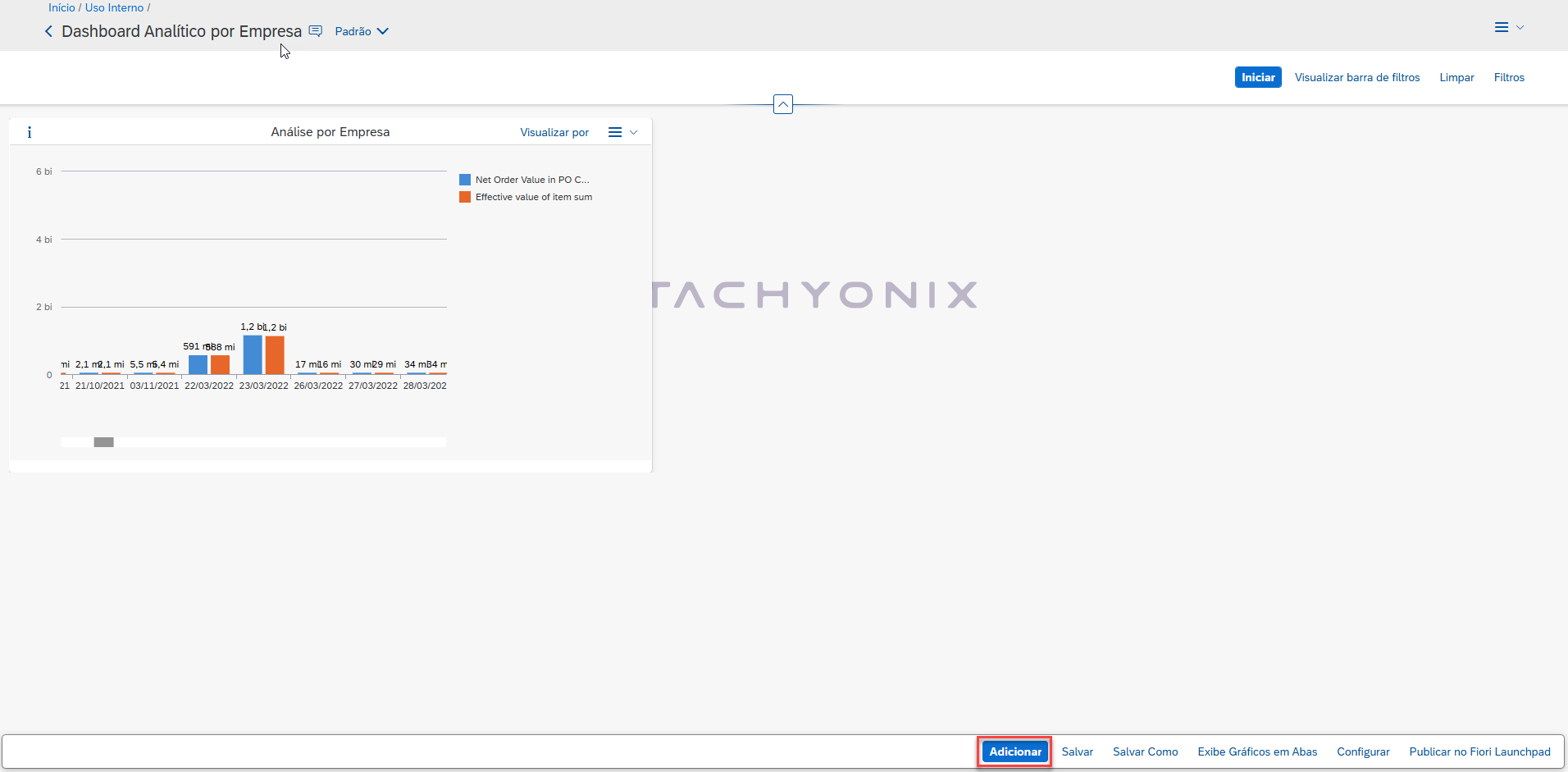The height and width of the screenshot is (772, 1568).
Task: Open the Uso Interno breadcrumb
Action: (x=114, y=7)
